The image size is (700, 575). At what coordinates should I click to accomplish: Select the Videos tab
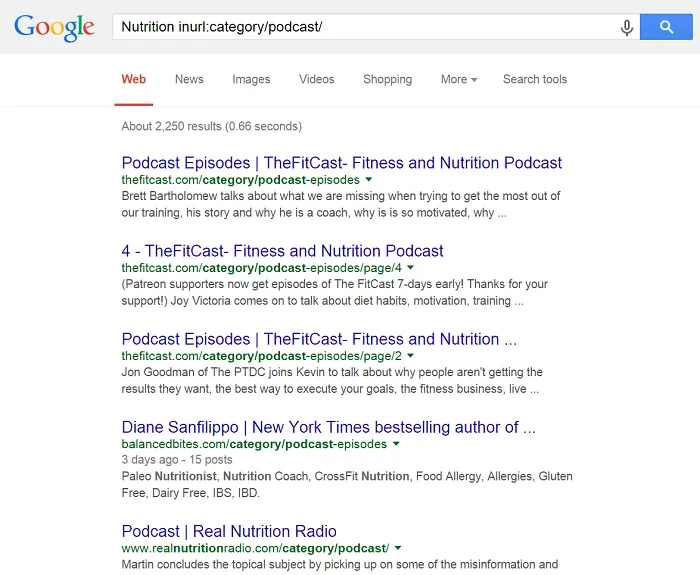point(317,79)
